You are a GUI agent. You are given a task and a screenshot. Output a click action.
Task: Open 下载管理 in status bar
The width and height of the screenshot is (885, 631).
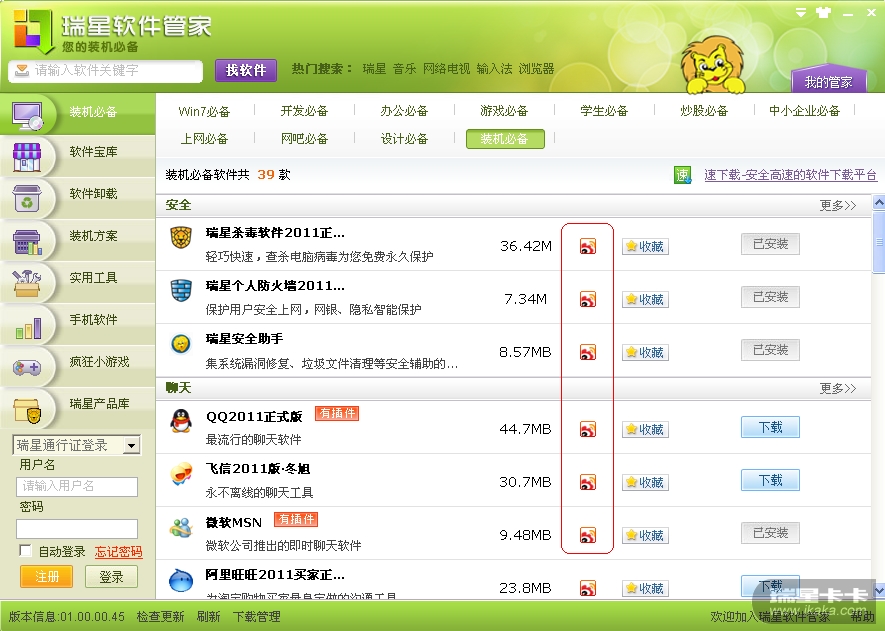[x=256, y=616]
